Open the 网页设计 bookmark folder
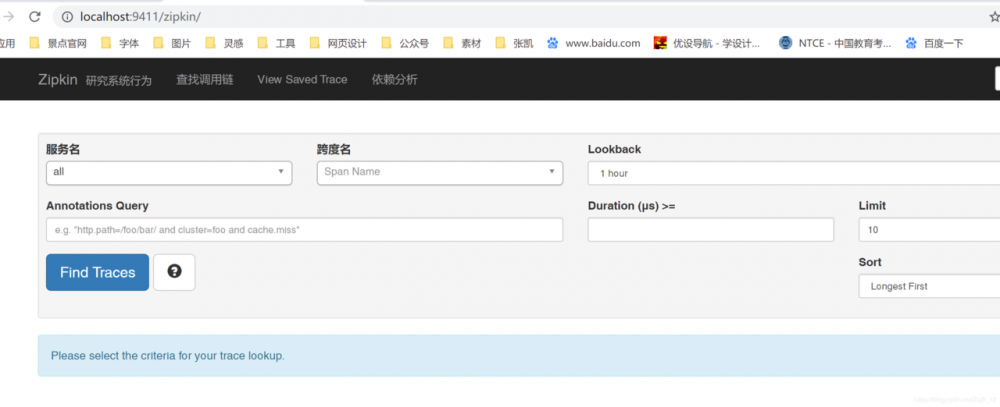This screenshot has height=407, width=1000. (x=338, y=43)
